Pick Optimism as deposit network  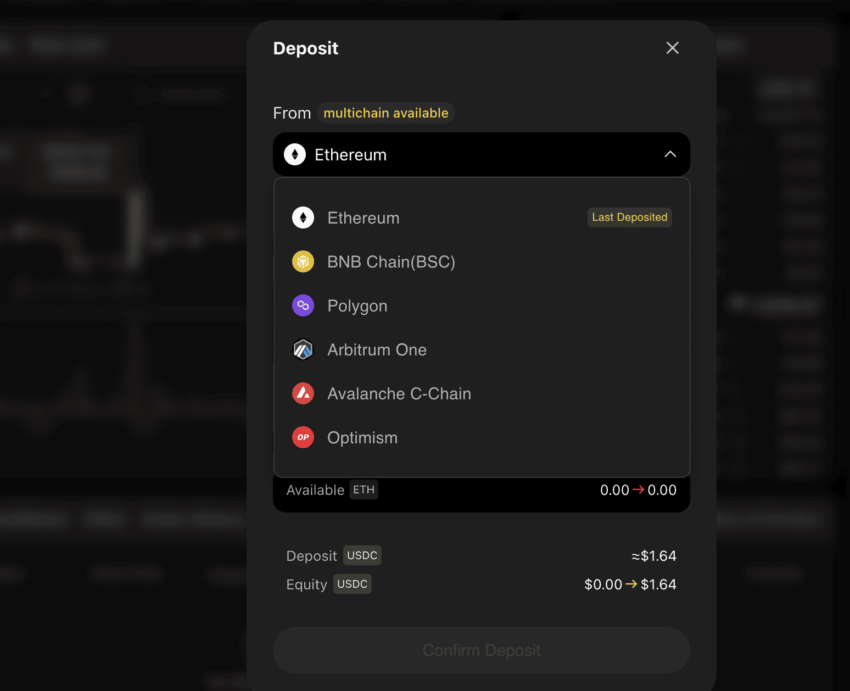(x=481, y=437)
